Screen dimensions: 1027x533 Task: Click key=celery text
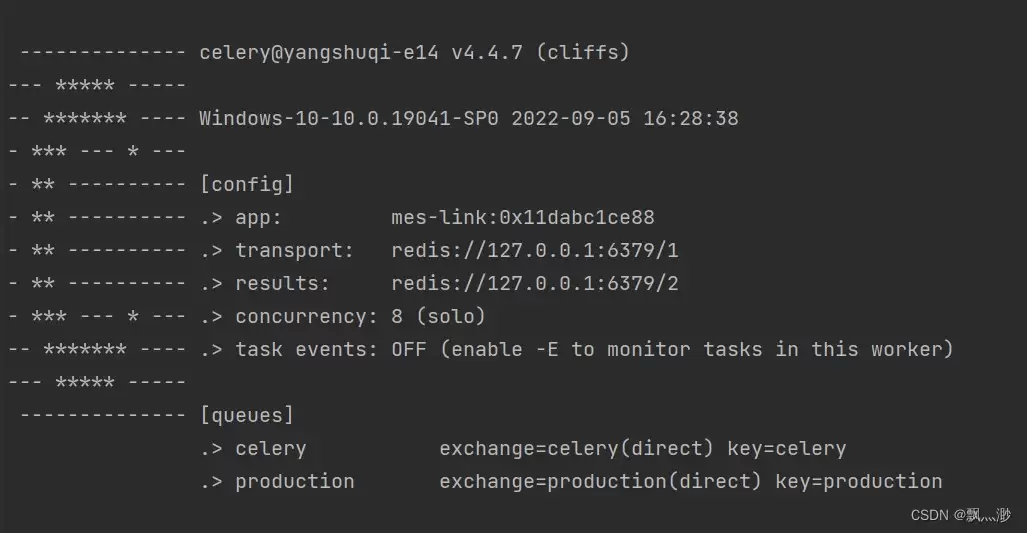tap(787, 449)
